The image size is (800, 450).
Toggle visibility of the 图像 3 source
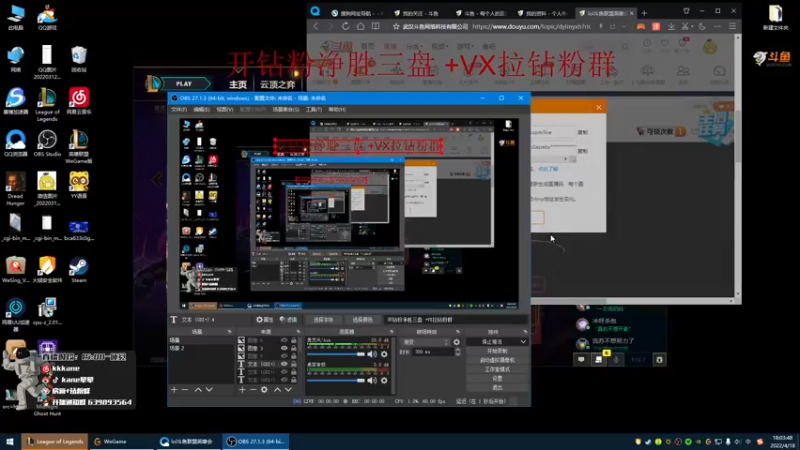pyautogui.click(x=284, y=348)
